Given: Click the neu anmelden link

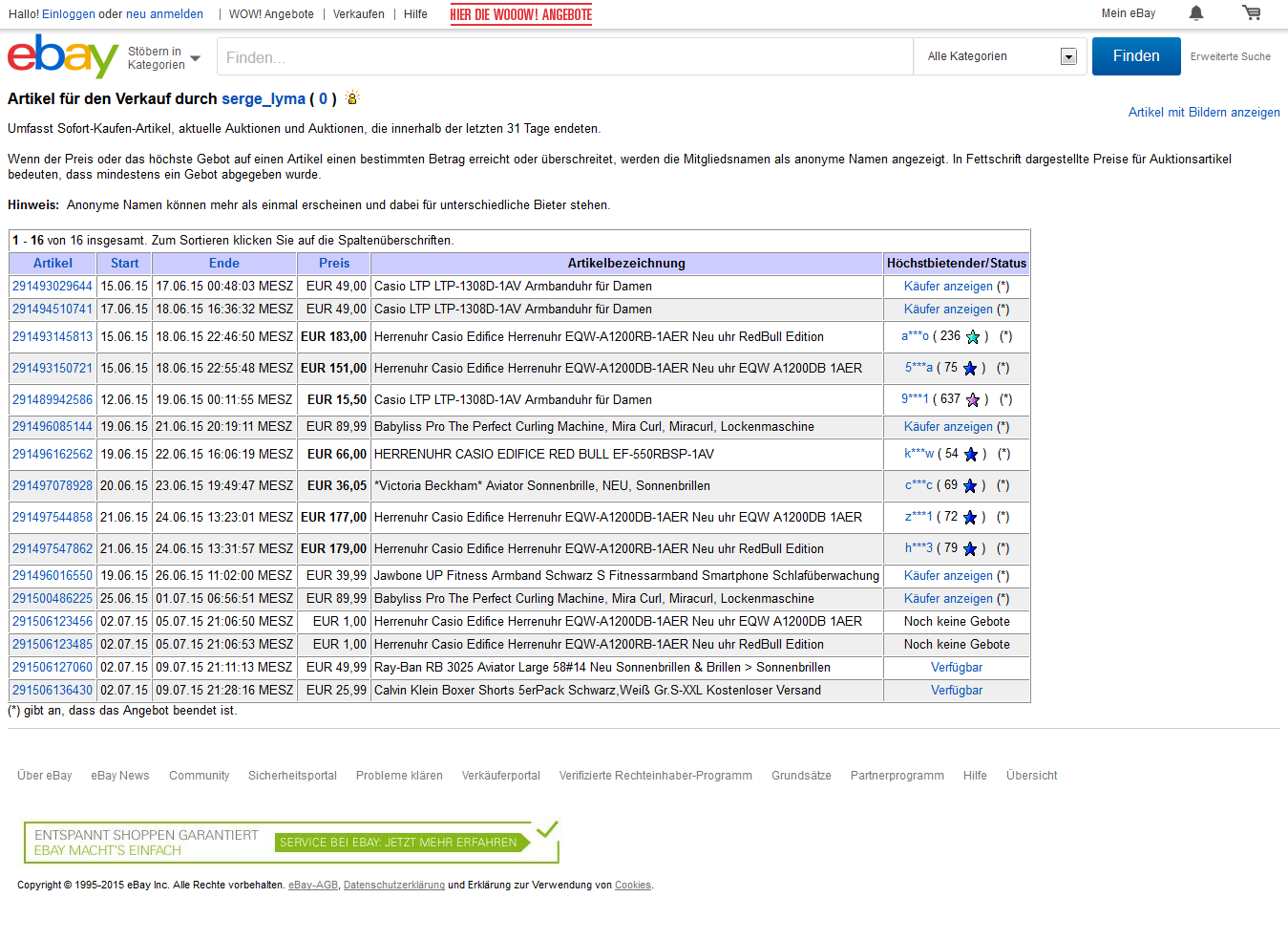Looking at the screenshot, I should 164,14.
